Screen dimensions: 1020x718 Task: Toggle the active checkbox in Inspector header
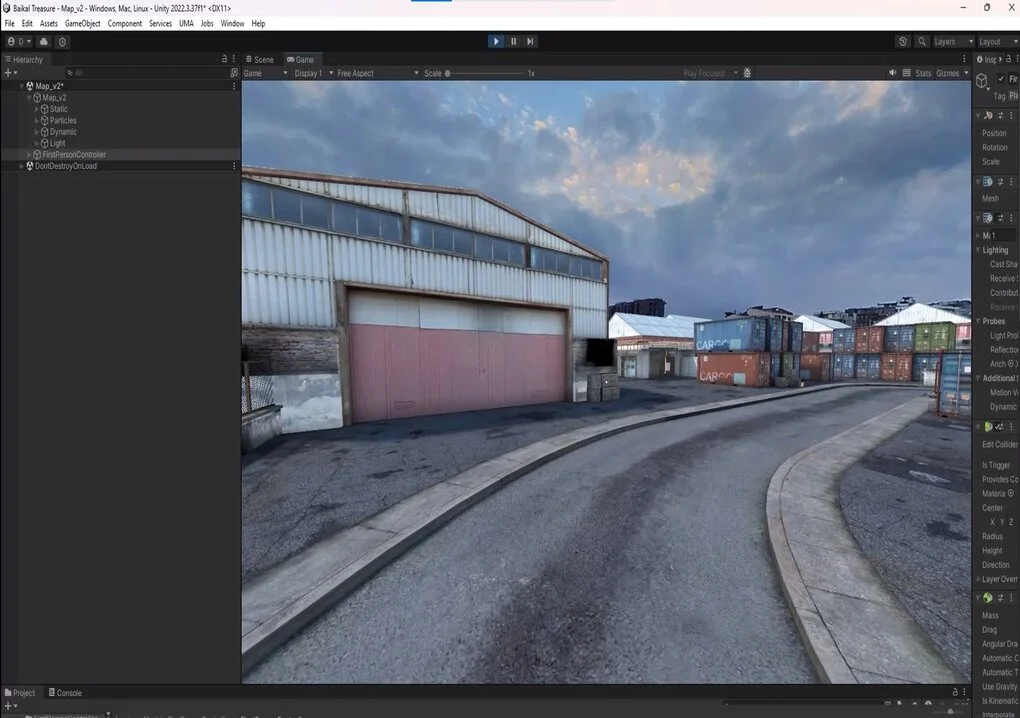(999, 80)
